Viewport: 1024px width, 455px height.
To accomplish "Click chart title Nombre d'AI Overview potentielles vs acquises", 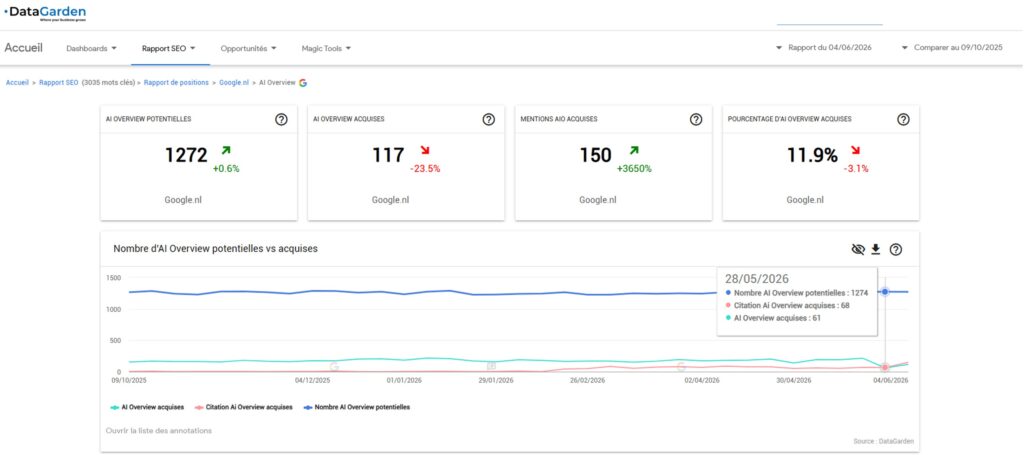I will pyautogui.click(x=216, y=249).
